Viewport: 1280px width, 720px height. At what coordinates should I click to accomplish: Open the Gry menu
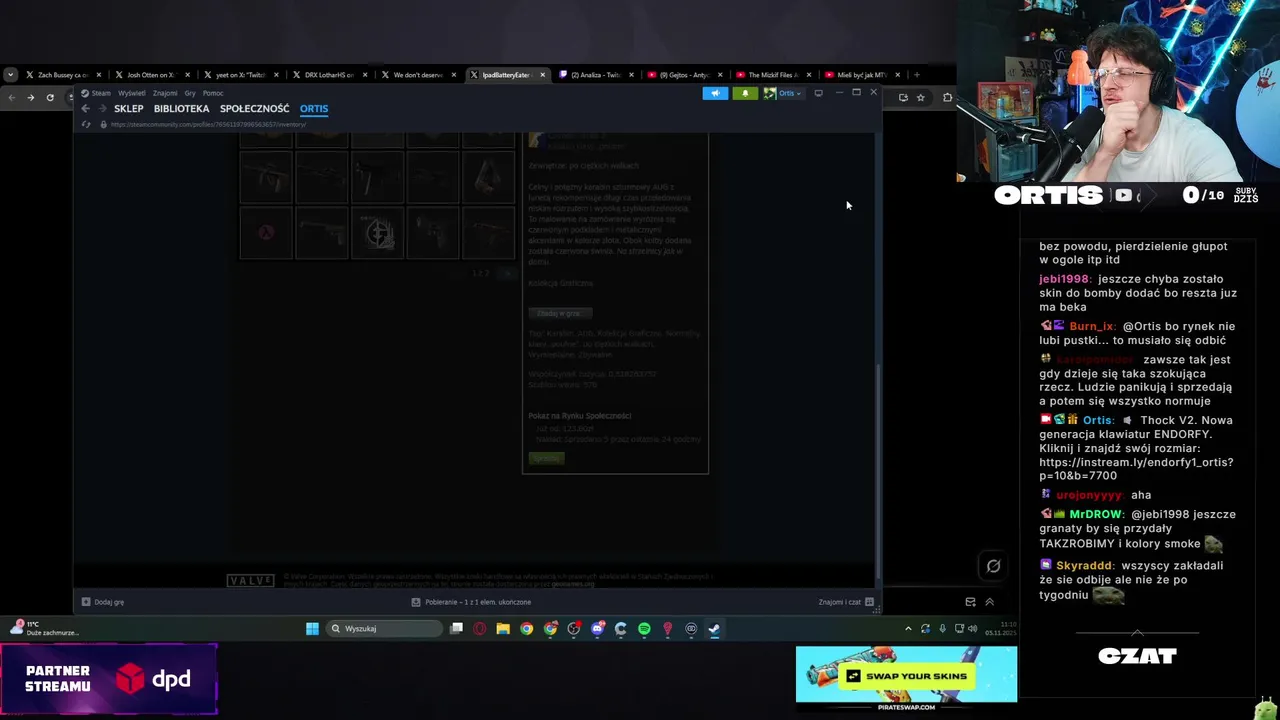click(190, 93)
